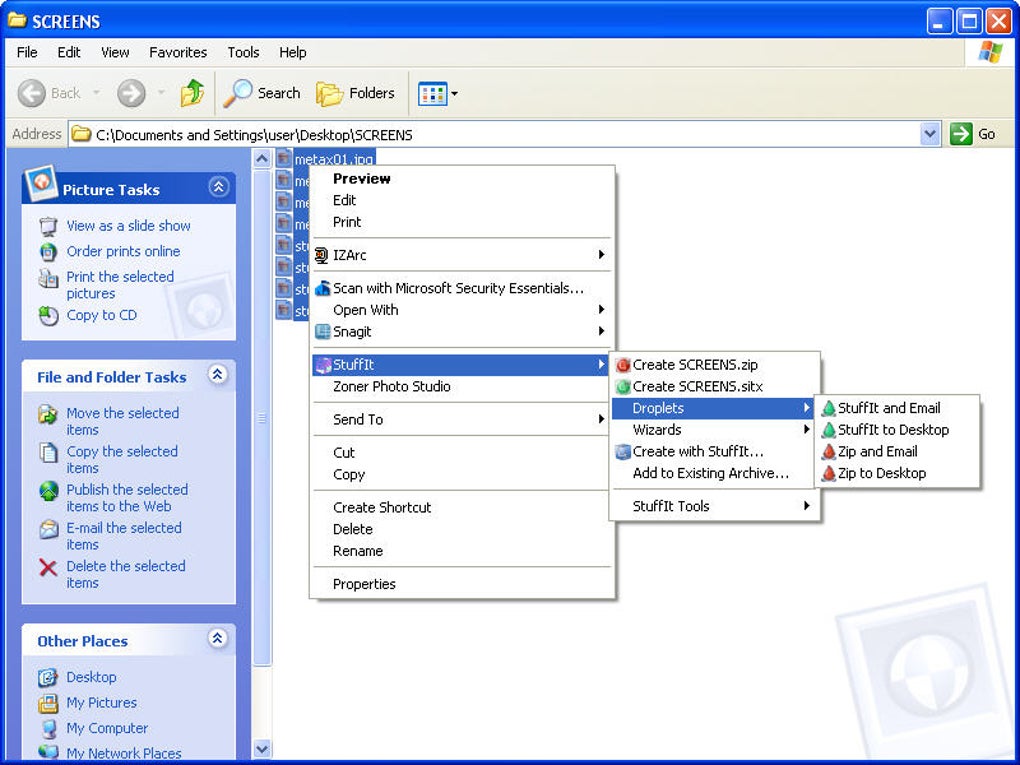Click the Forward arrow icon
This screenshot has height=765, width=1020.
pyautogui.click(x=131, y=93)
